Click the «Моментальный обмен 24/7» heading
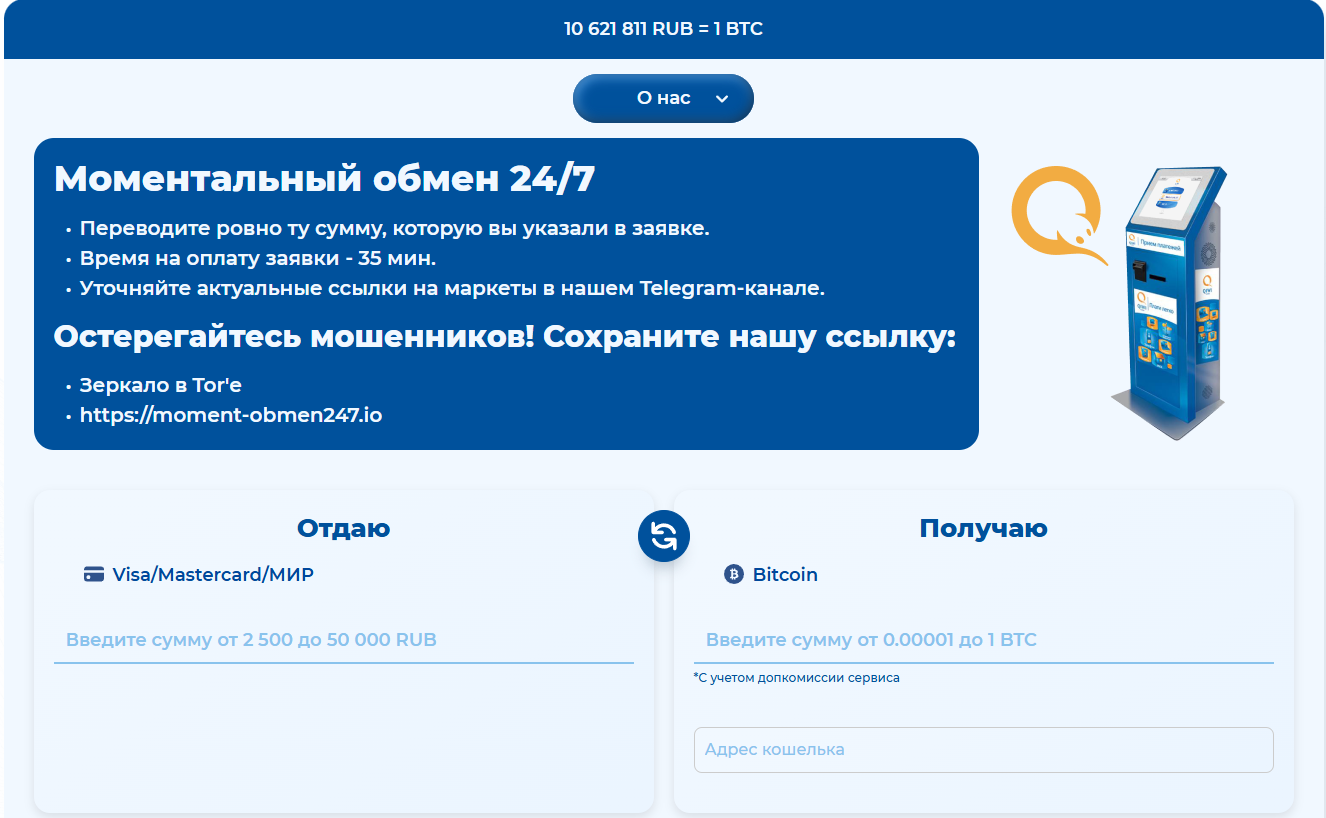Viewport: 1326px width, 818px height. (324, 179)
